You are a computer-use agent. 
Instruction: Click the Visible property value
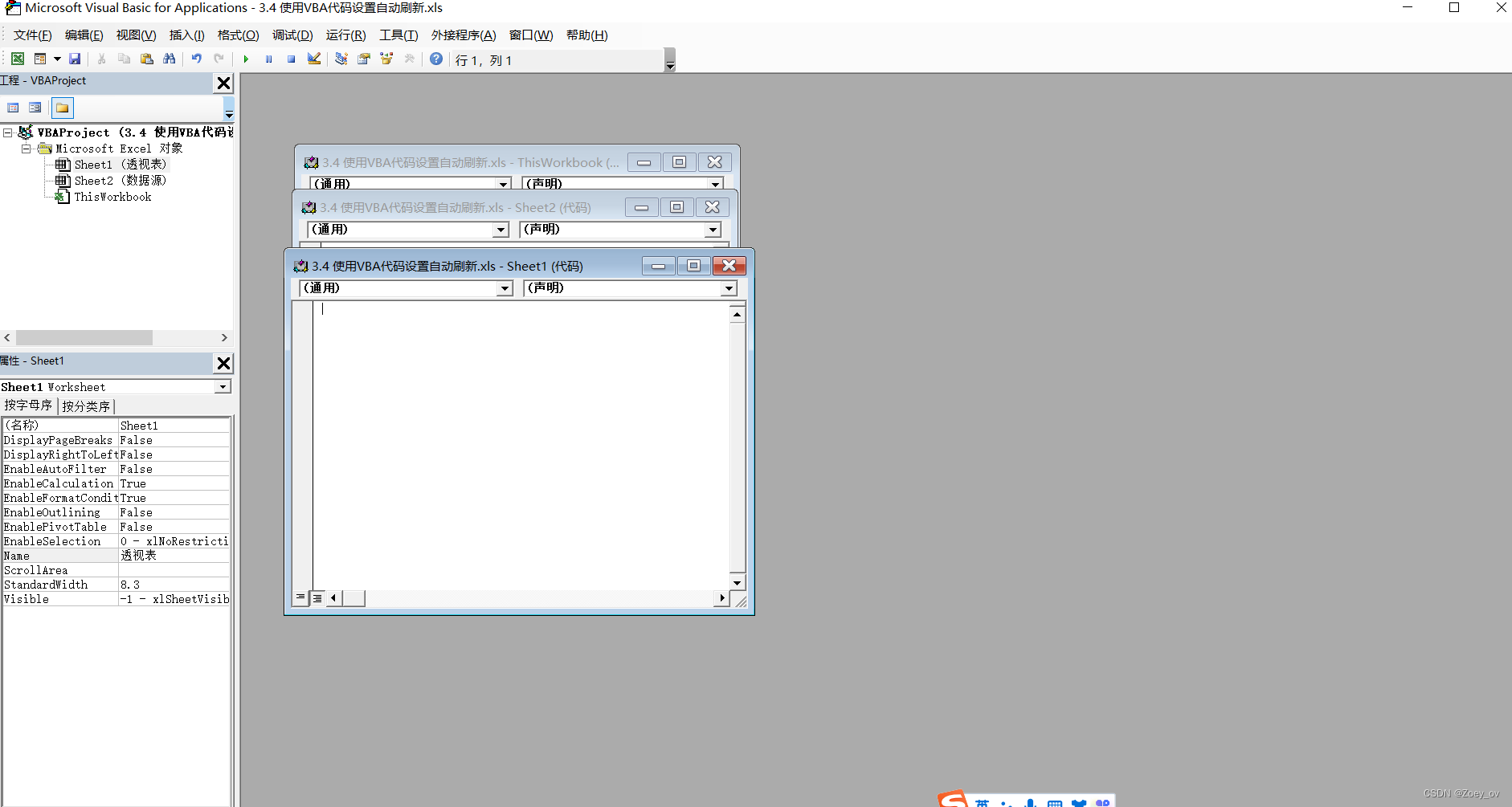(174, 599)
